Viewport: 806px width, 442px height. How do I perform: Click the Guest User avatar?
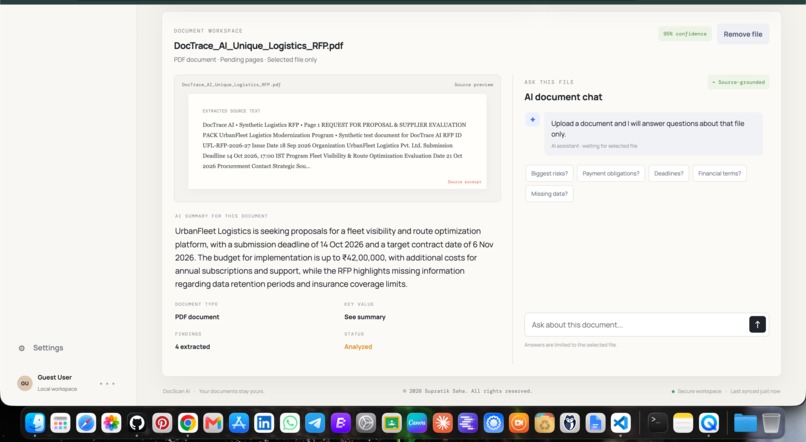tap(25, 383)
